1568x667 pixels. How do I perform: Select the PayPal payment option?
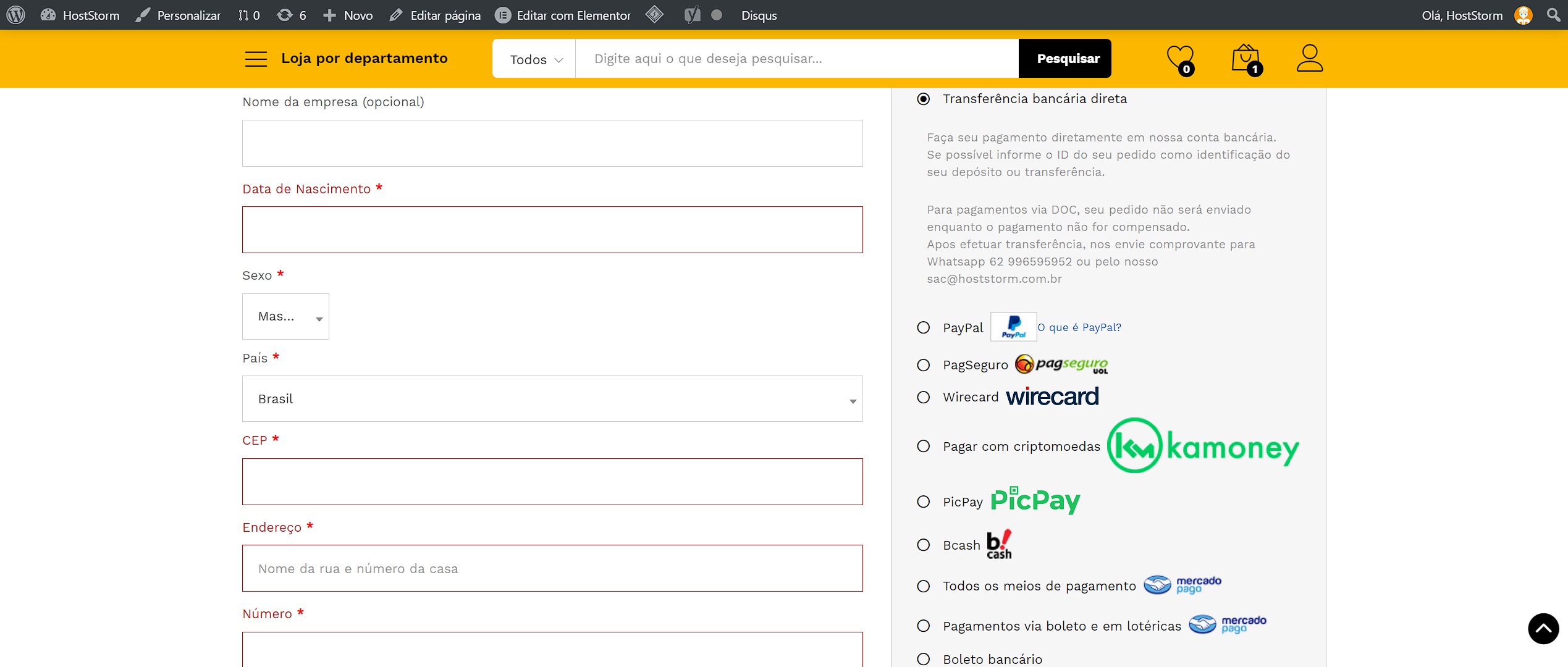pyautogui.click(x=923, y=327)
